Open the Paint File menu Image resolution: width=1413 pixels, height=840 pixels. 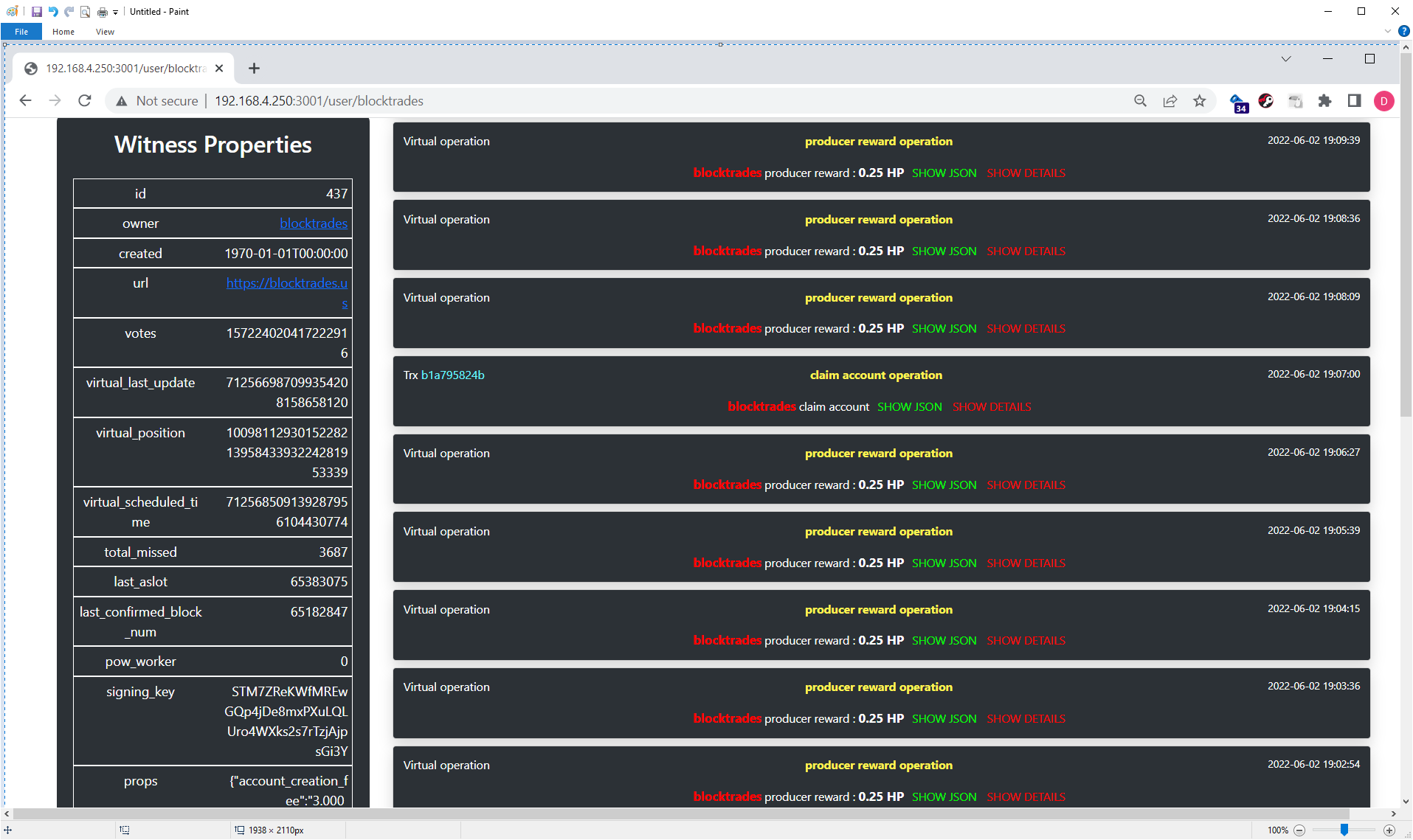21,32
